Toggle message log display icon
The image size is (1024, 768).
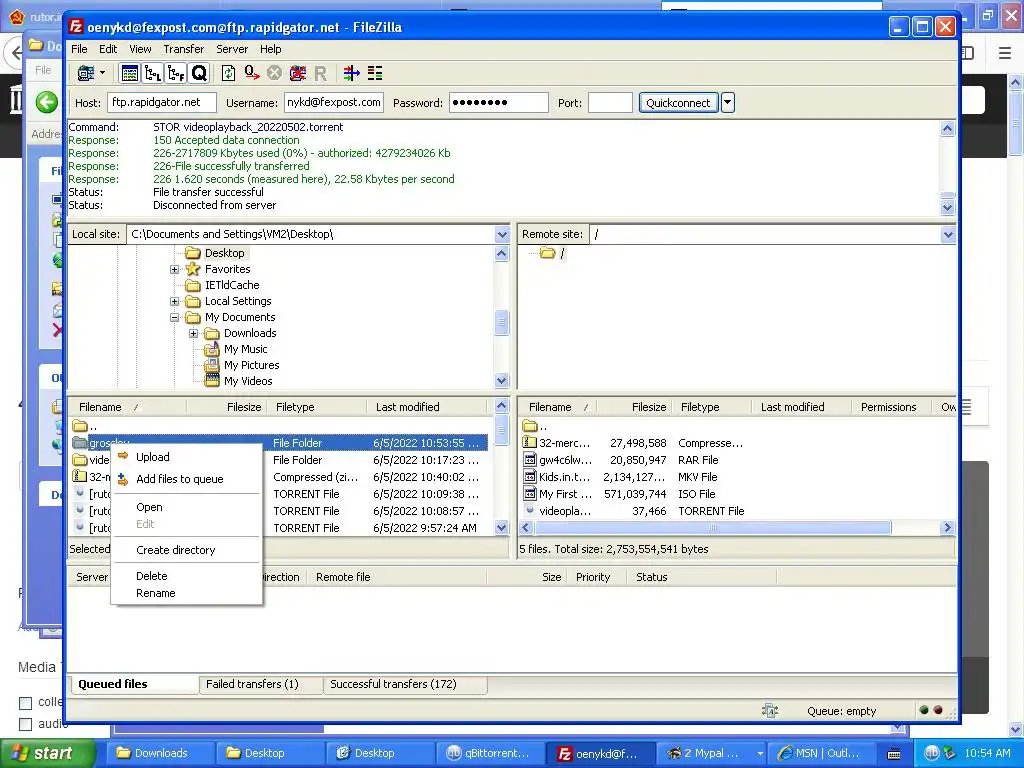tap(130, 73)
